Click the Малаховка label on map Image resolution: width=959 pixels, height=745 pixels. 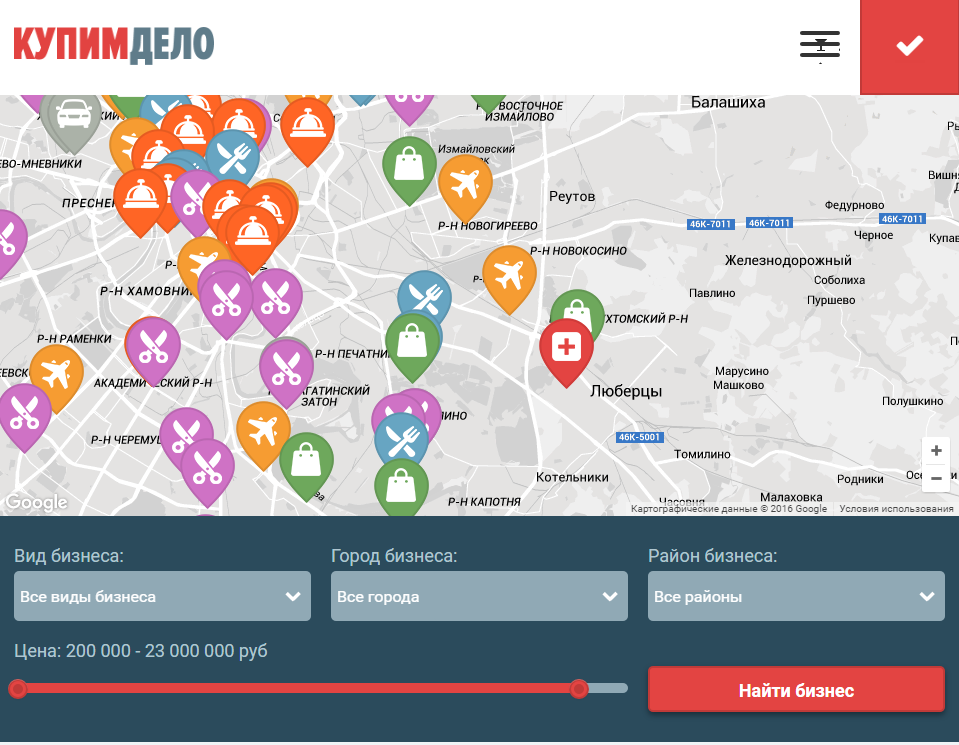[x=791, y=497]
